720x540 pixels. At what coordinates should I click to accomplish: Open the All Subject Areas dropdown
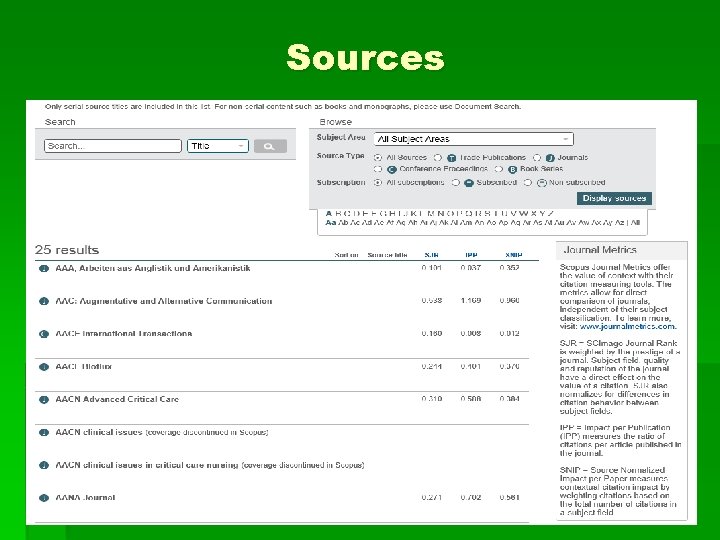tap(473, 139)
